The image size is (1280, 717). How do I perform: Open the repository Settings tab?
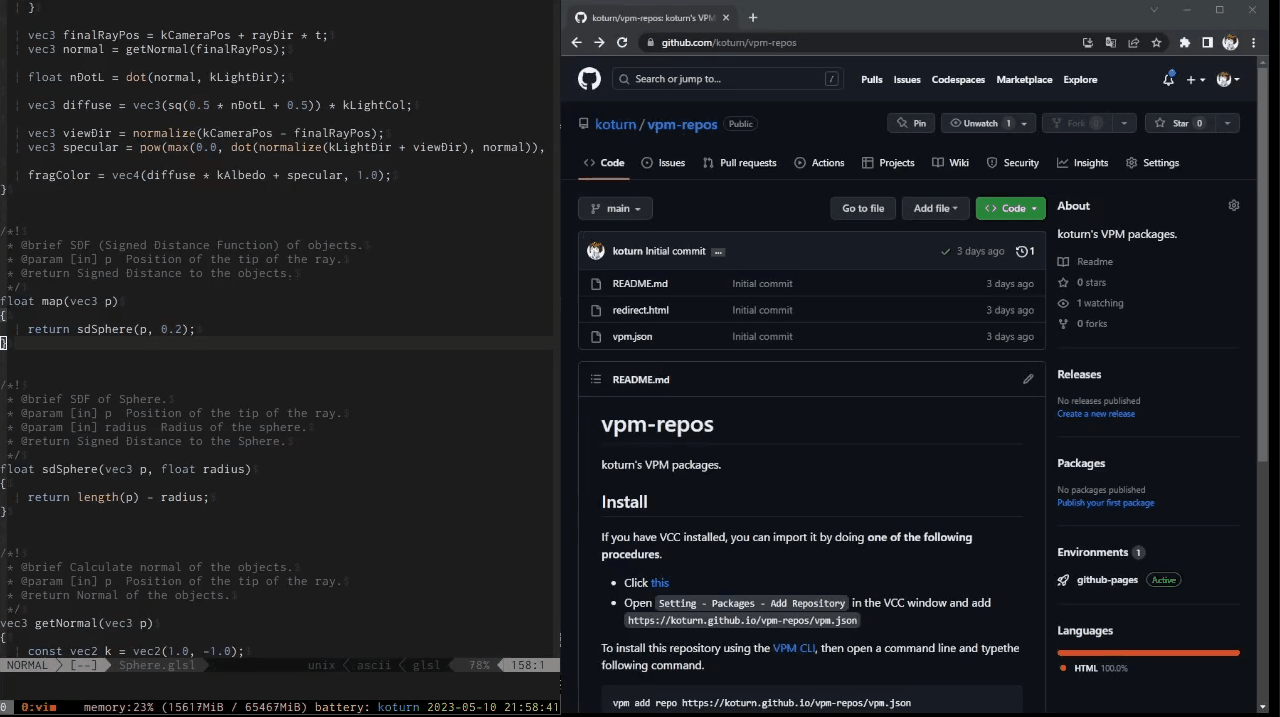pyautogui.click(x=1152, y=163)
